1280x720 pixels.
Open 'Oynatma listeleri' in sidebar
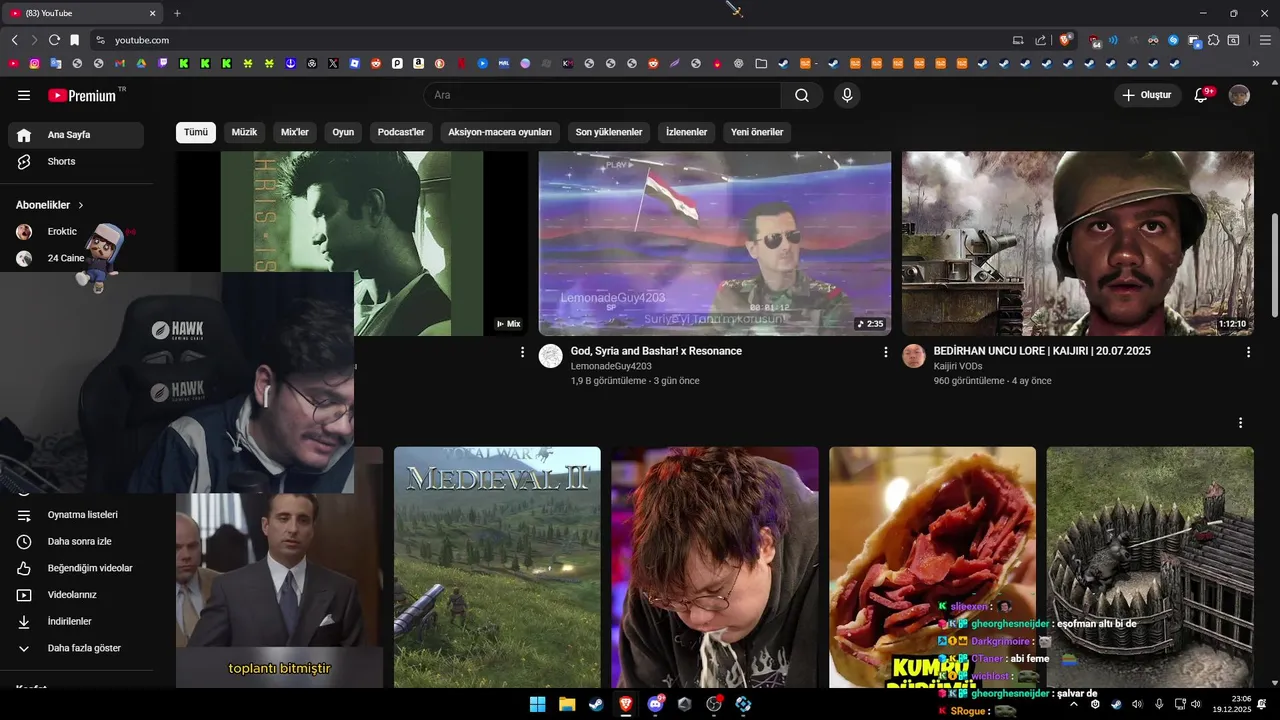click(x=76, y=515)
